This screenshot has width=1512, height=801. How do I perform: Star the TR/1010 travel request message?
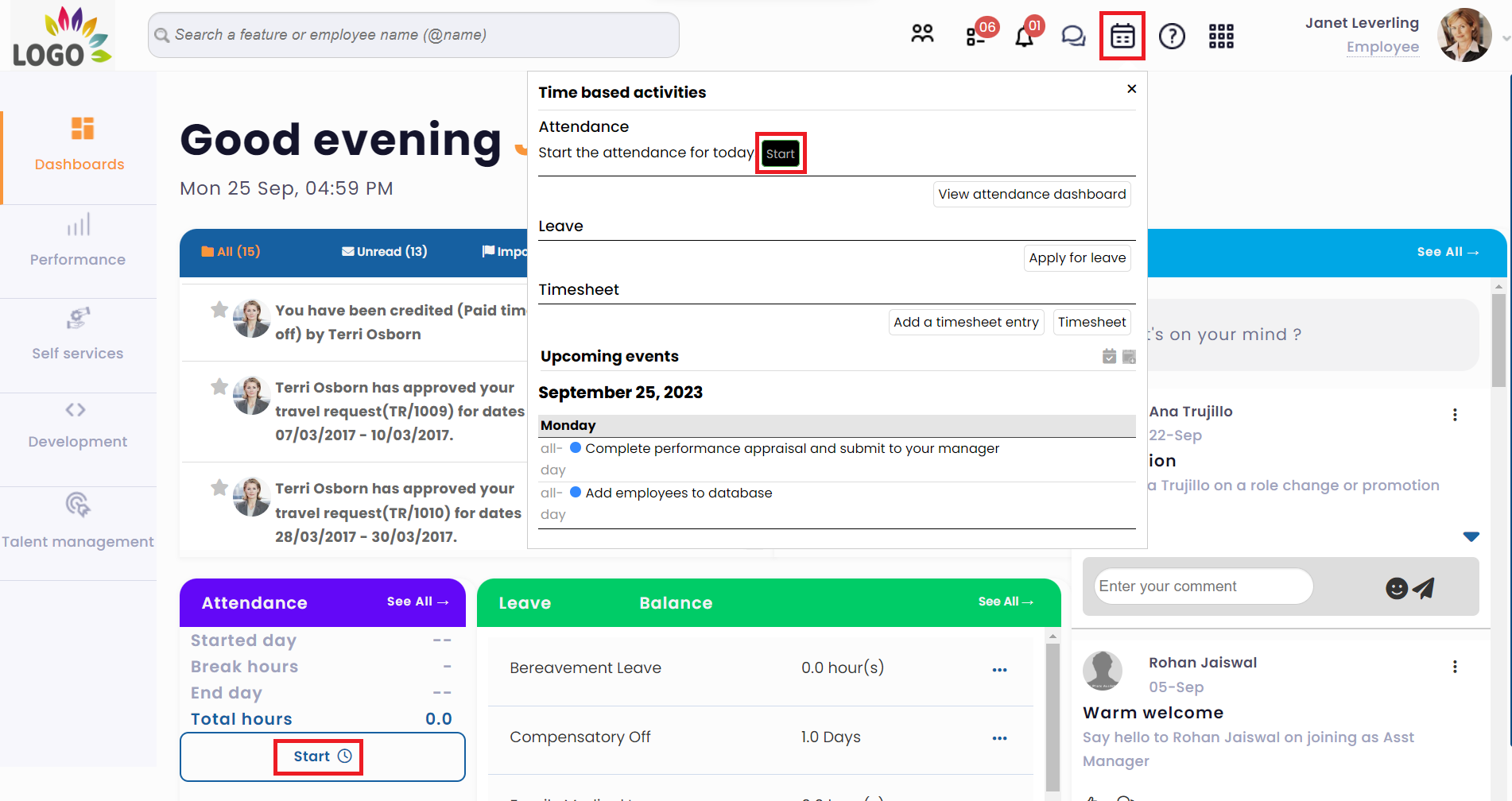(x=219, y=488)
